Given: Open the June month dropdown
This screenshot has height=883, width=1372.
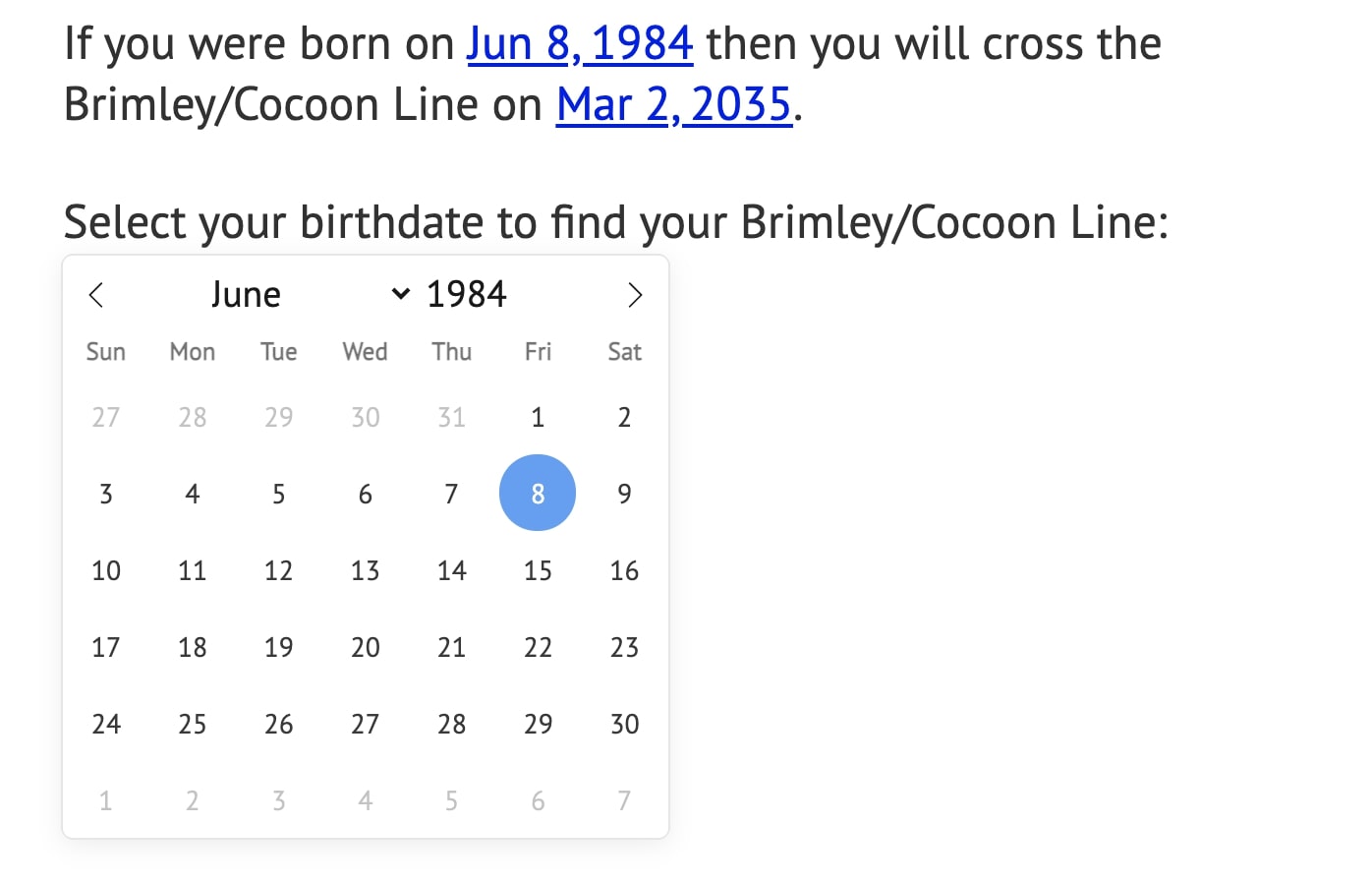Looking at the screenshot, I should click(x=247, y=293).
